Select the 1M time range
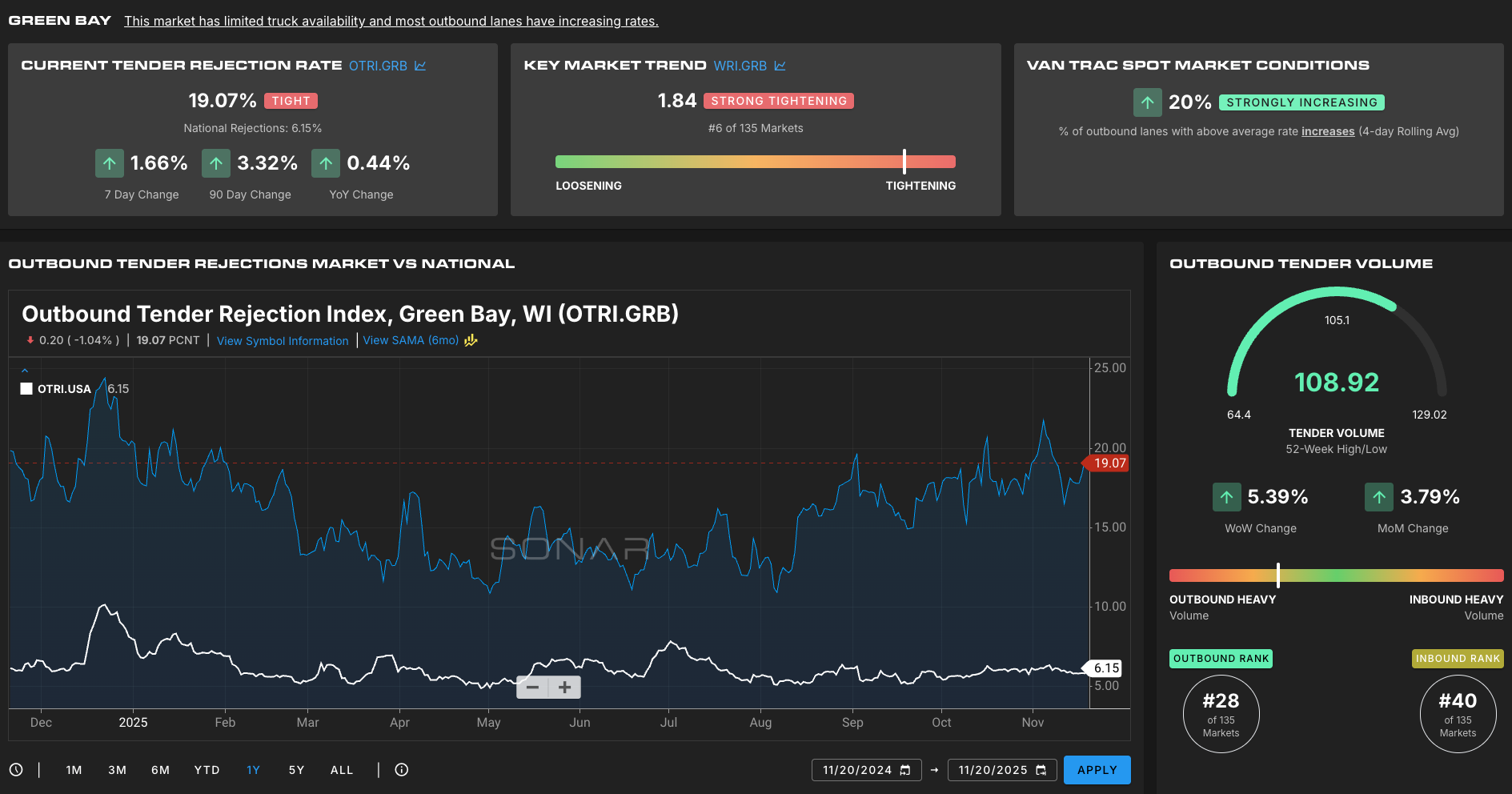The image size is (1512, 794). coord(74,770)
